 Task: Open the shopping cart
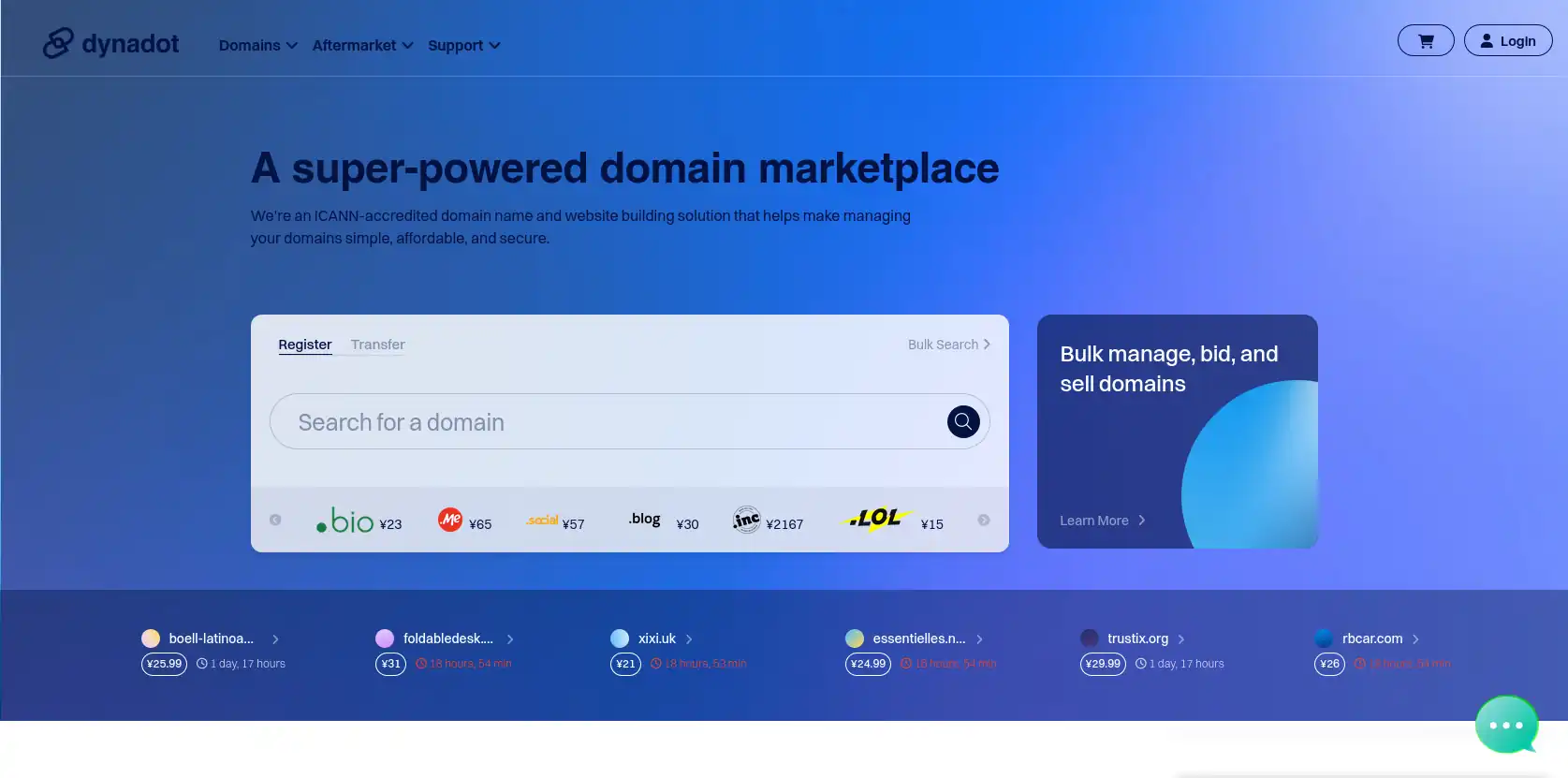[1426, 40]
